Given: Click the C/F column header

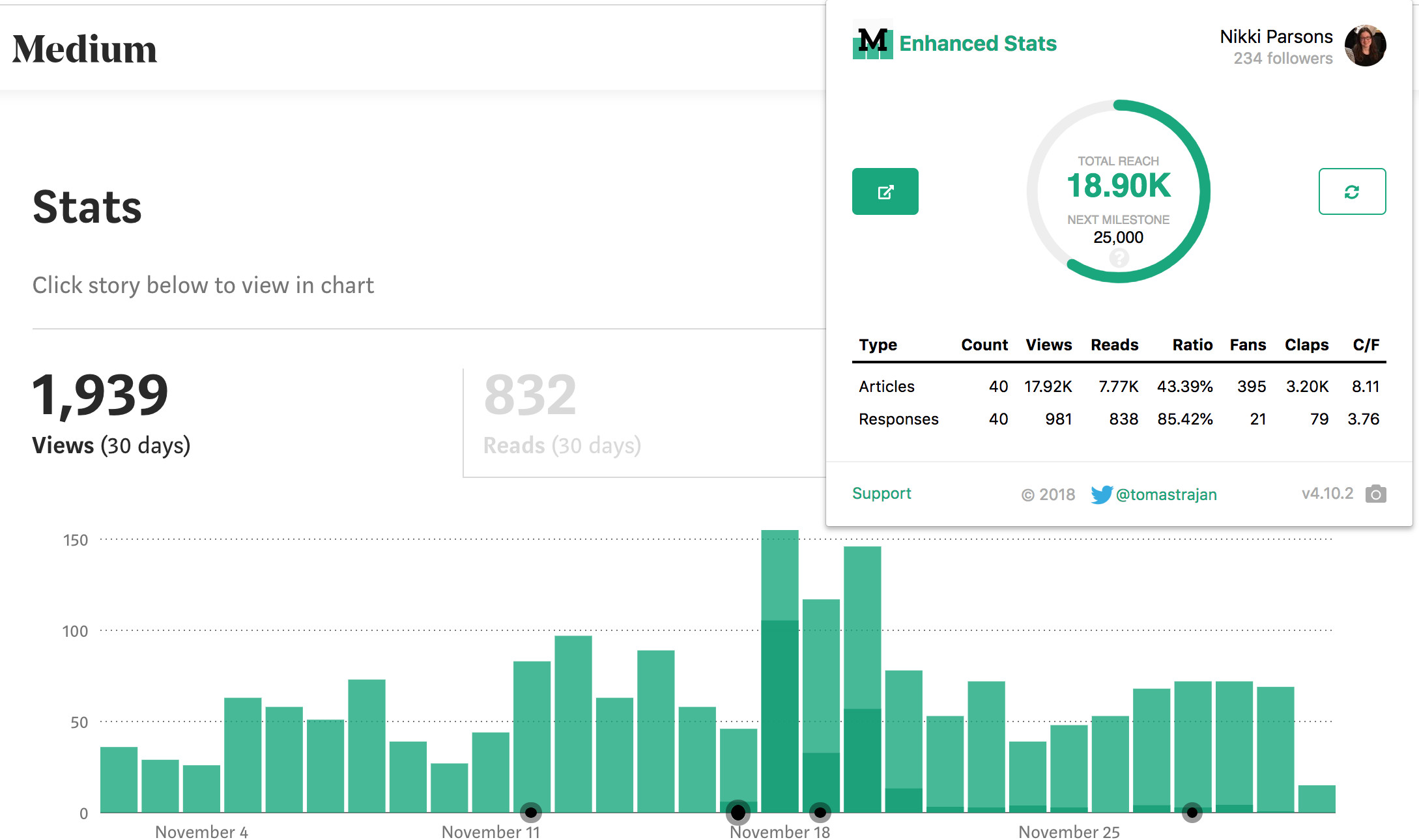Looking at the screenshot, I should click(x=1366, y=344).
